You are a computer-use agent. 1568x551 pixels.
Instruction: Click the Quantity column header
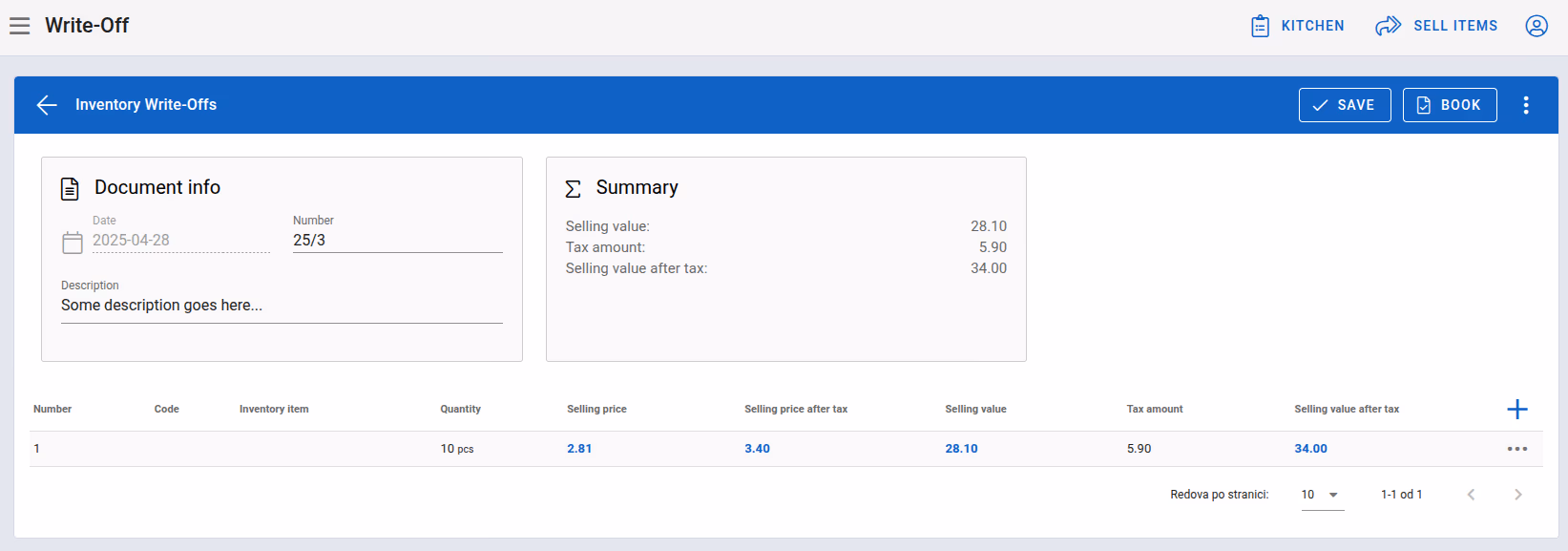(x=460, y=409)
